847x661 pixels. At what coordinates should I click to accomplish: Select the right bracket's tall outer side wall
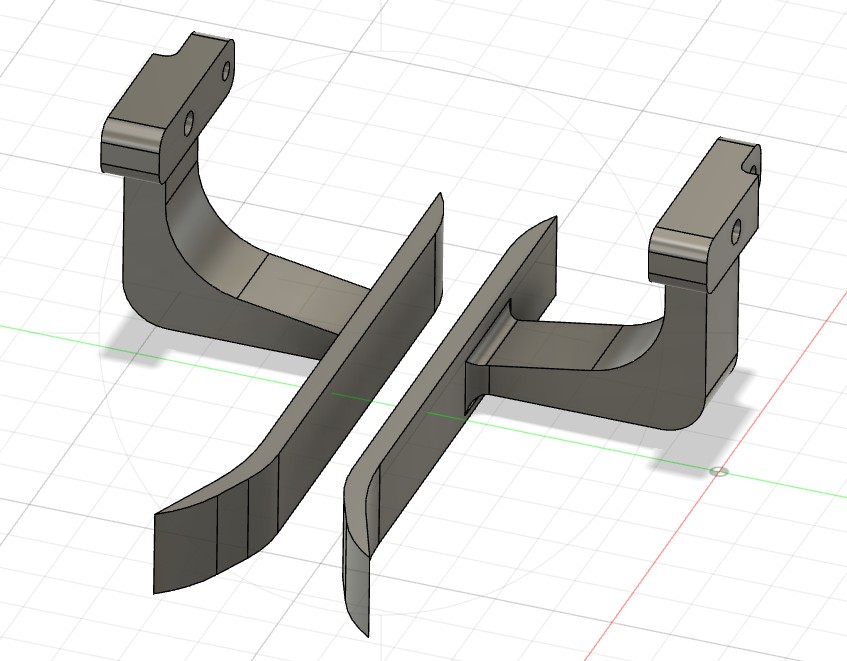725,330
